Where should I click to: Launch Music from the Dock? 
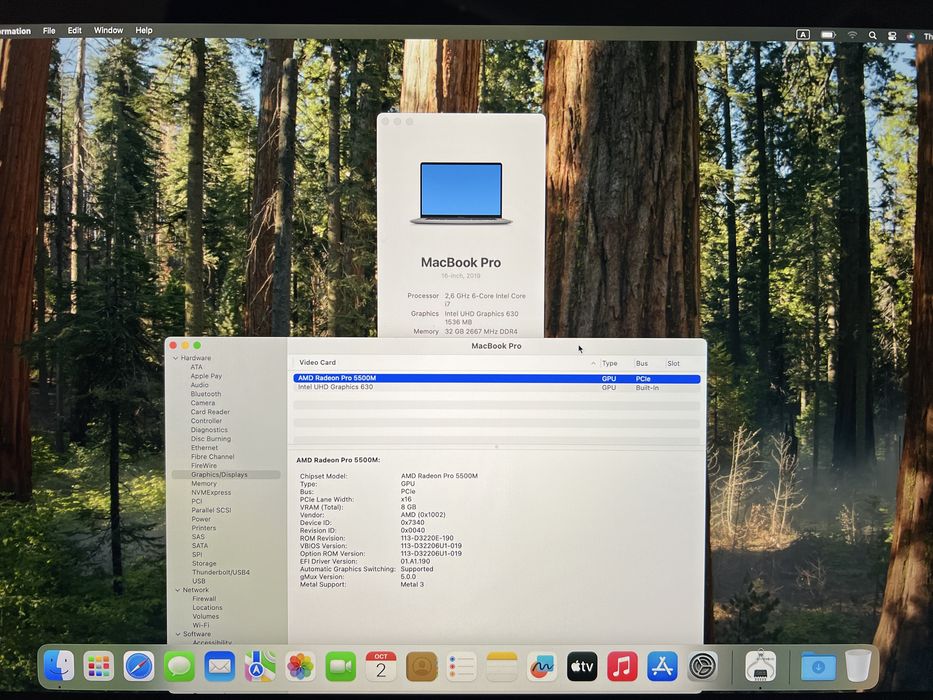click(622, 666)
